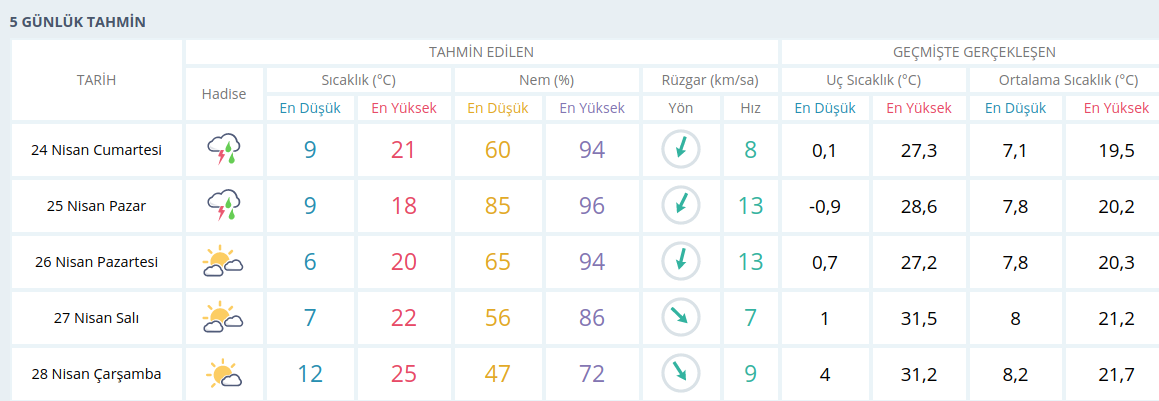Click the Hadise column header

[x=224, y=94]
